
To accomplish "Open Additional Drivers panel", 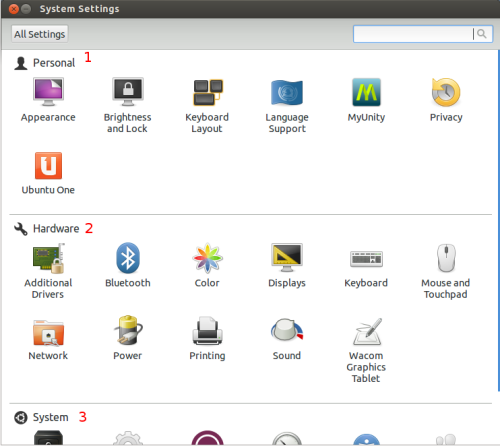I will [48, 271].
